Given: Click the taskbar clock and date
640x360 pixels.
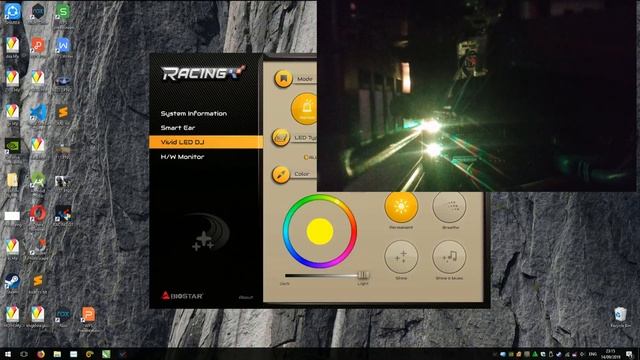Looking at the screenshot, I should [610, 354].
